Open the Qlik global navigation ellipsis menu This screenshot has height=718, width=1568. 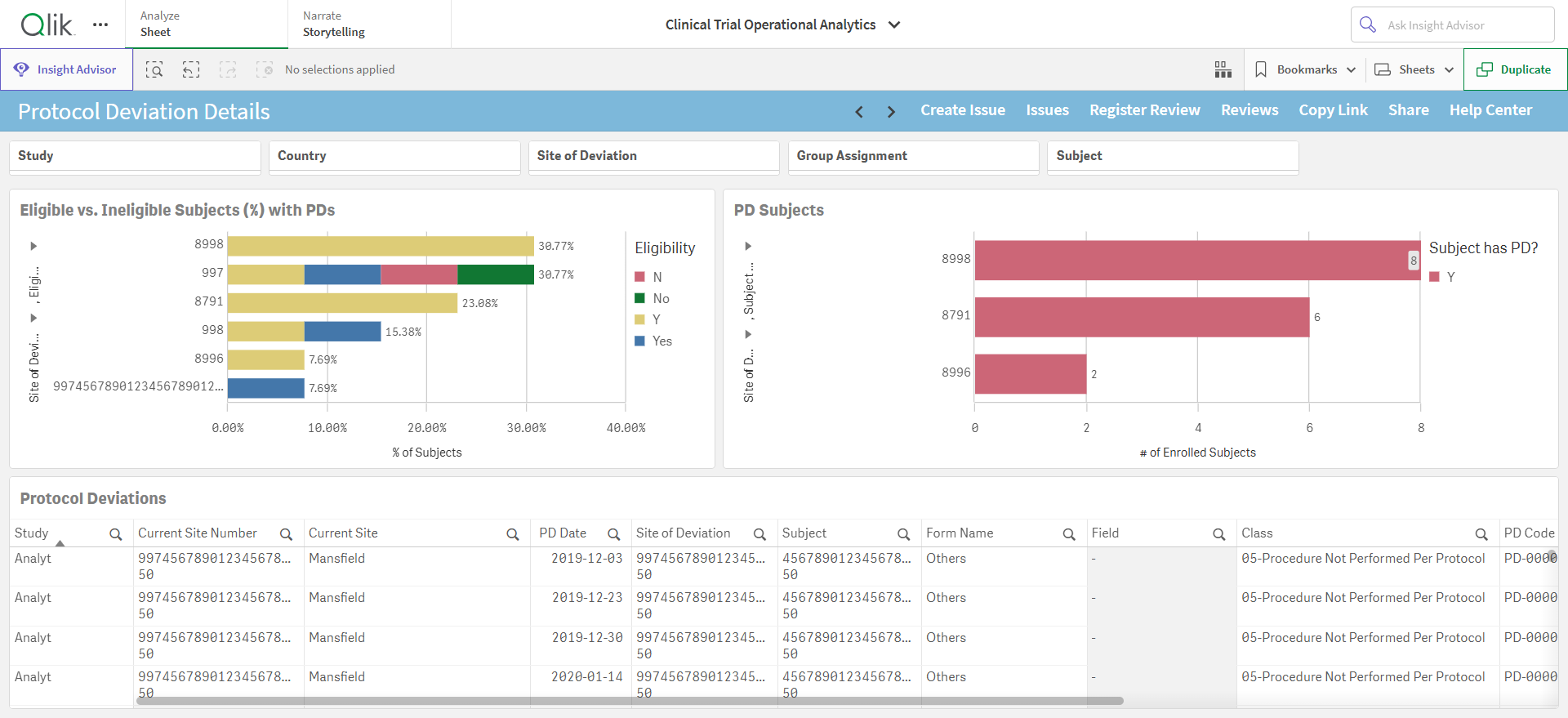100,25
